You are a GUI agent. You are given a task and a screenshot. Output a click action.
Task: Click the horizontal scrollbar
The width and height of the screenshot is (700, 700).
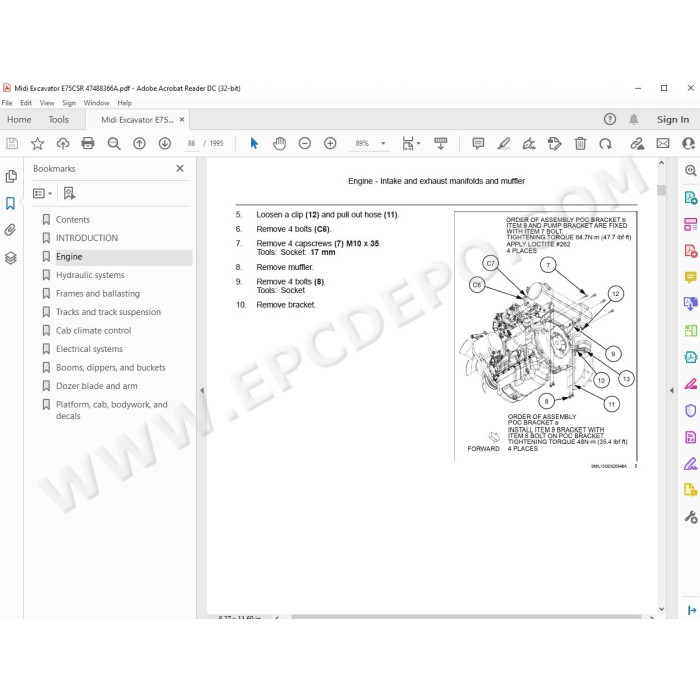[x=466, y=617]
